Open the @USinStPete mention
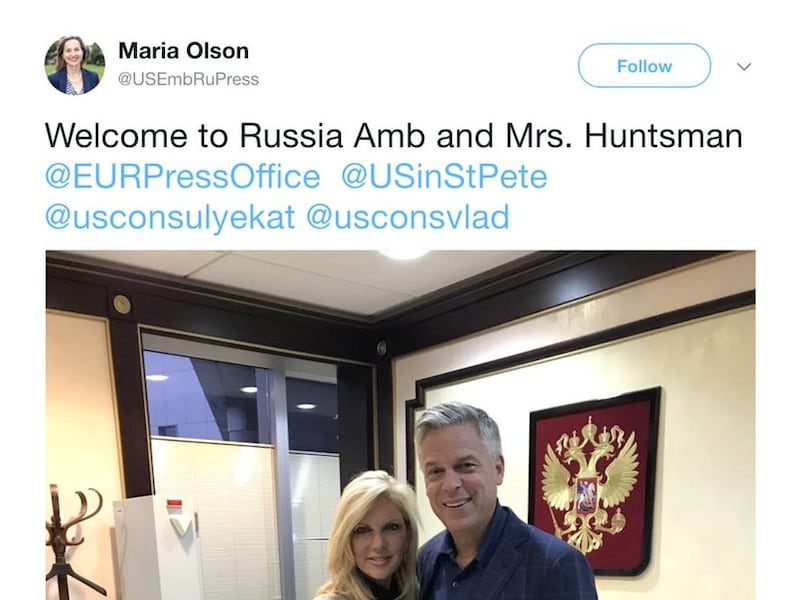This screenshot has width=800, height=600. click(444, 176)
